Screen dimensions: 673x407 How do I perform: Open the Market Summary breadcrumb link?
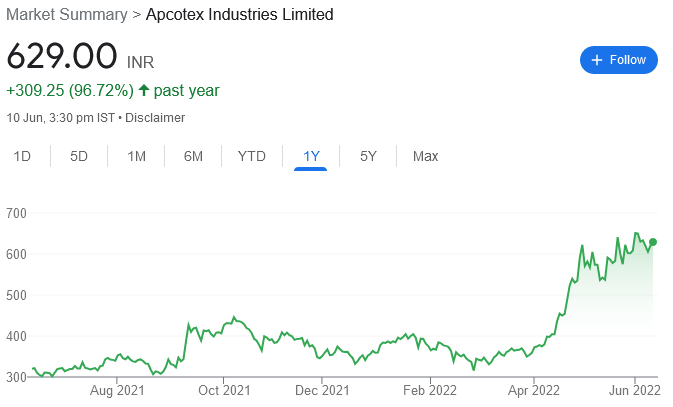[66, 15]
